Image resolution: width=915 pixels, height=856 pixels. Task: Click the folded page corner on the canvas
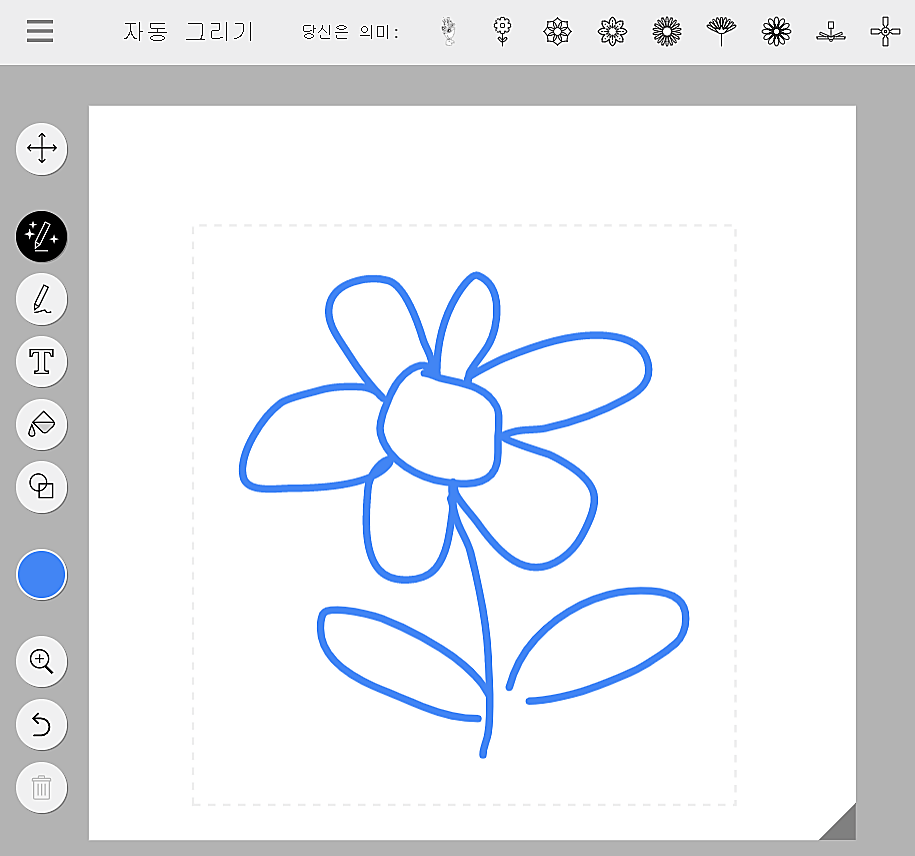coord(838,822)
